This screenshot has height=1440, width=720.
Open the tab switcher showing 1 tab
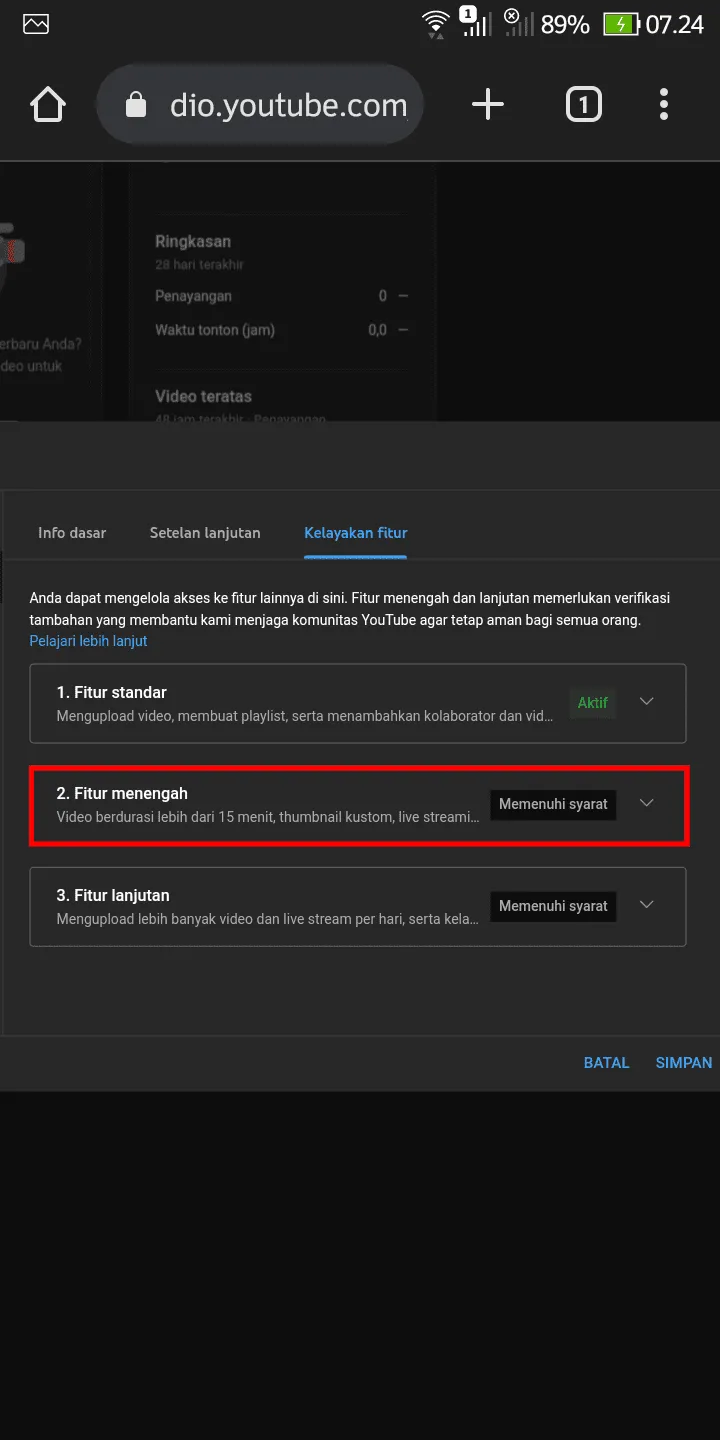pyautogui.click(x=584, y=105)
